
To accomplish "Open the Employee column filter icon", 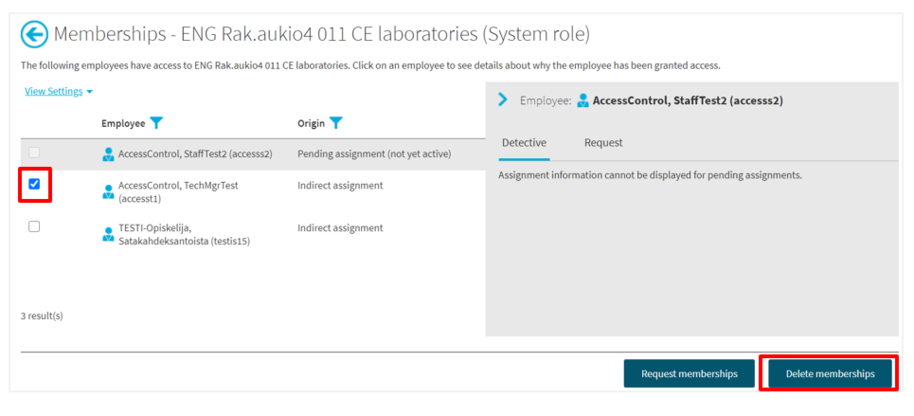I will coord(157,123).
